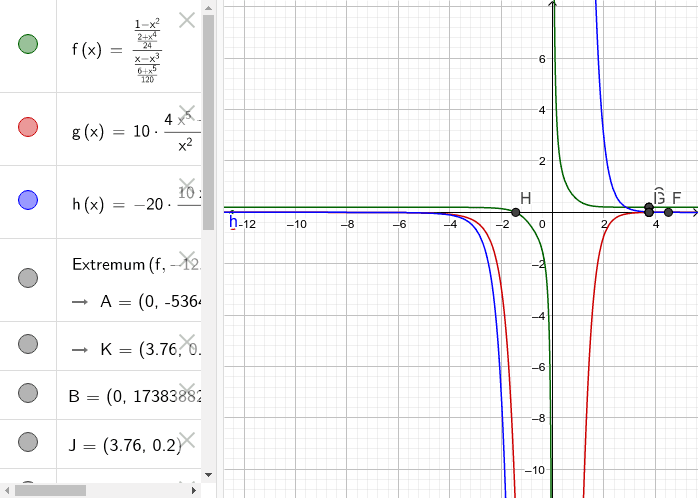This screenshot has width=700, height=500.
Task: Delete the Extremum entry with X icon
Action: [187, 259]
